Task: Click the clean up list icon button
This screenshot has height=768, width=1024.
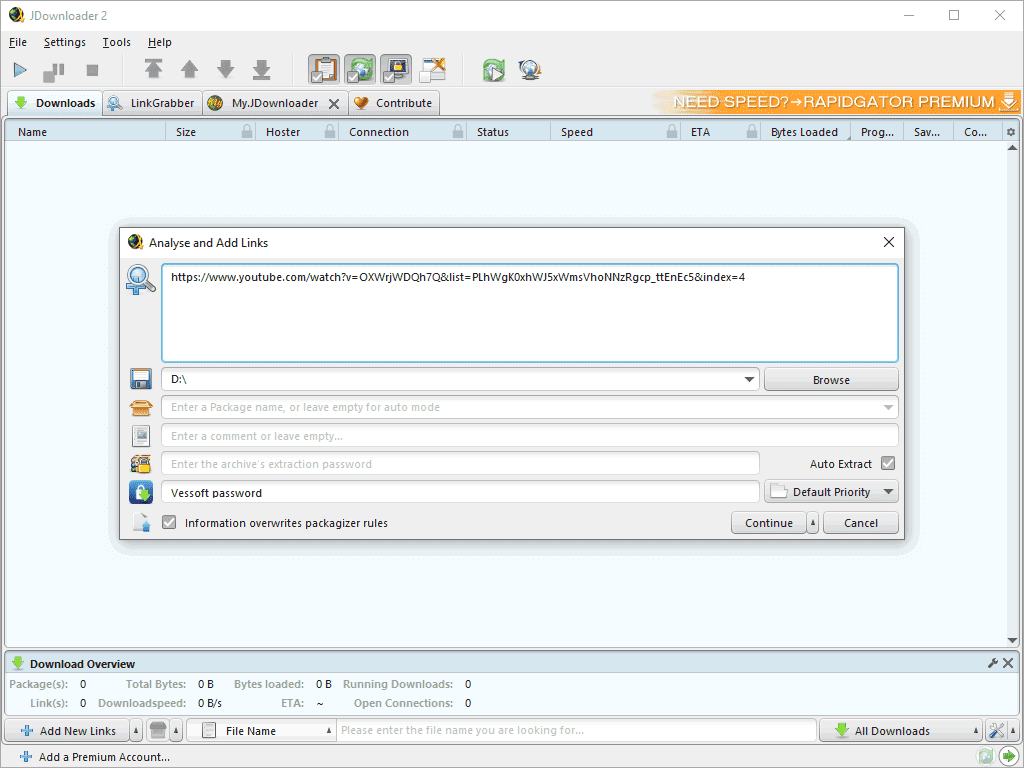Action: tap(158, 731)
